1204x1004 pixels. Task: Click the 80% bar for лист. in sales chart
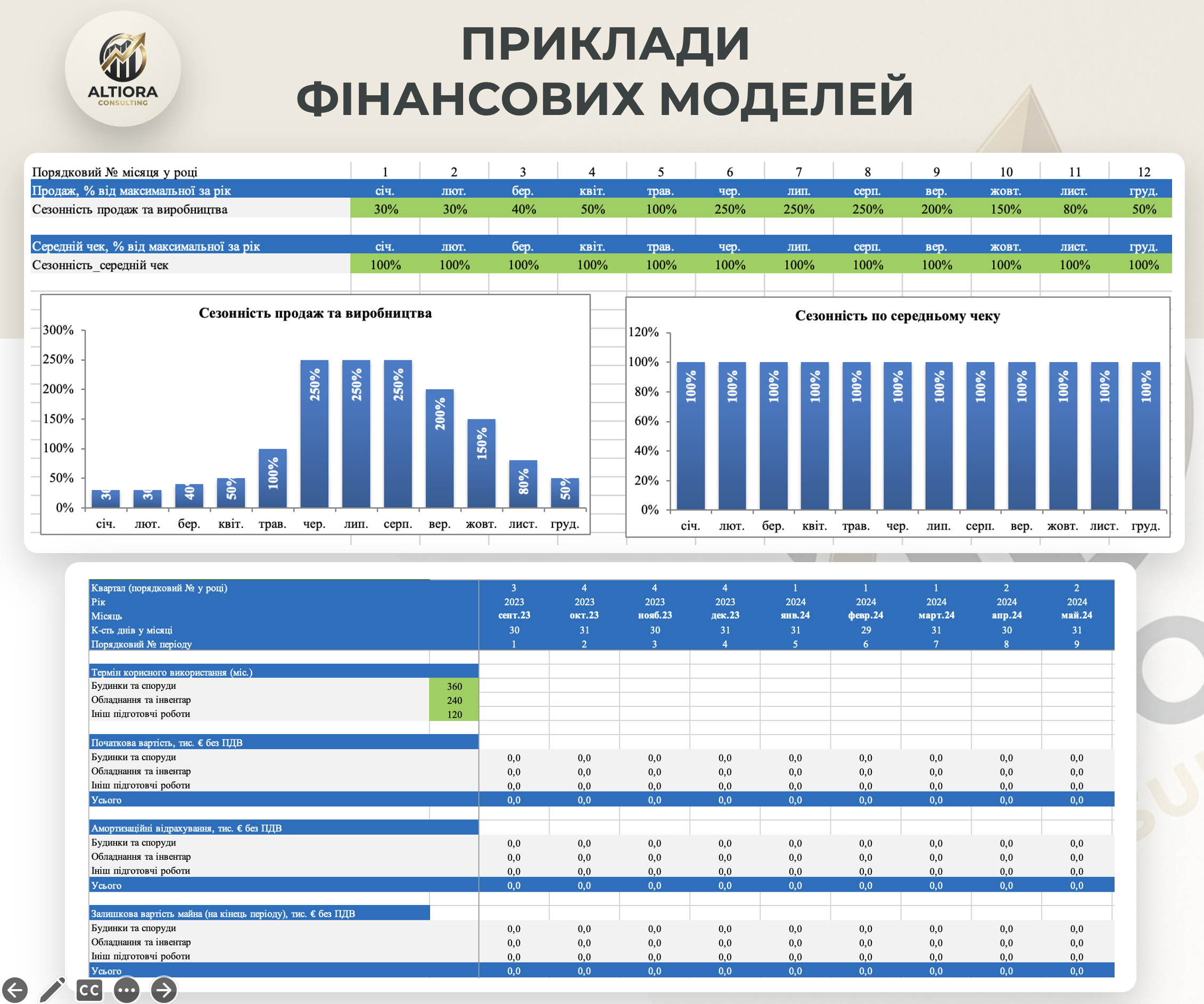tap(523, 484)
